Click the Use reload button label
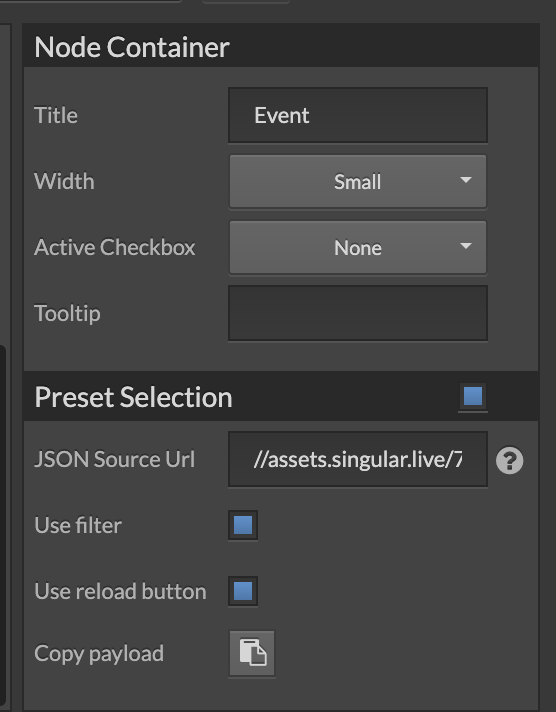Viewport: 556px width, 712px height. (x=120, y=591)
